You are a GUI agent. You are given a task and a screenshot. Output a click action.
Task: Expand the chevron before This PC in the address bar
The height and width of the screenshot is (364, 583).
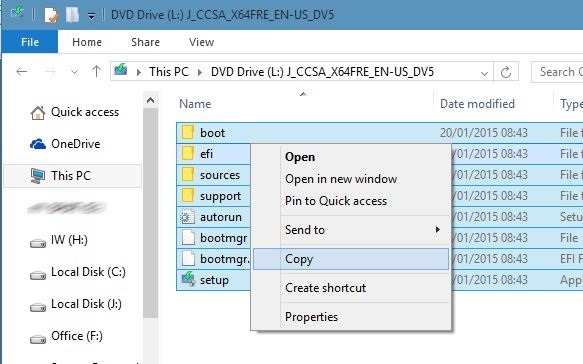[x=139, y=72]
